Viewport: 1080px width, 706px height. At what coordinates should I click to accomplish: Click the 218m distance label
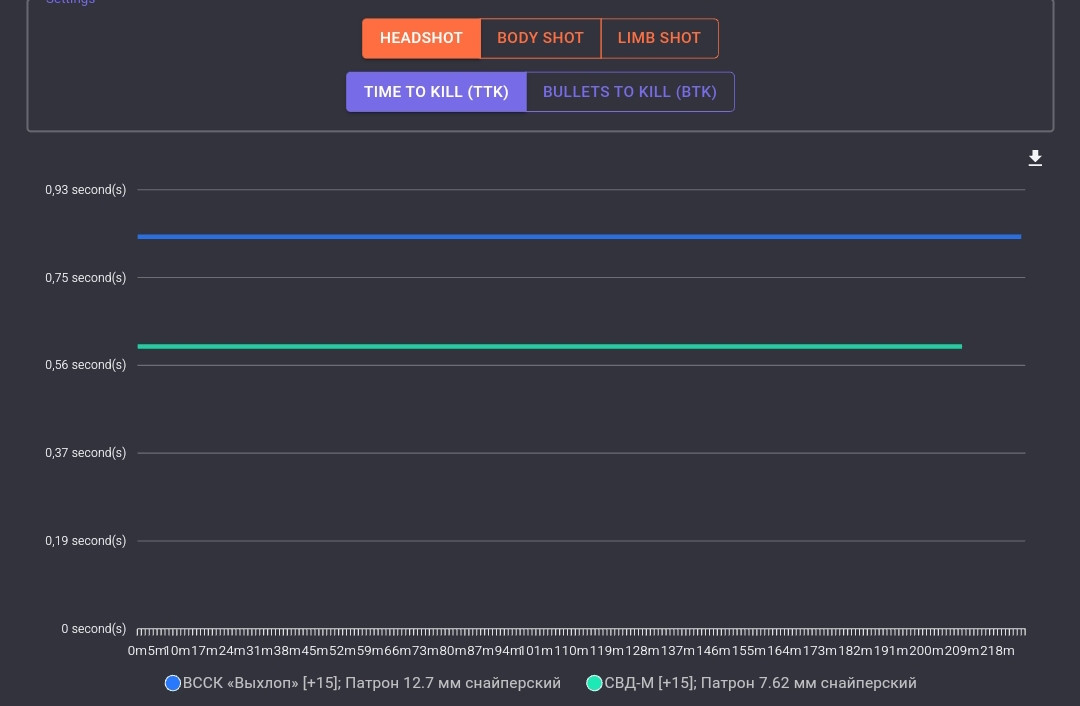pyautogui.click(x=997, y=650)
